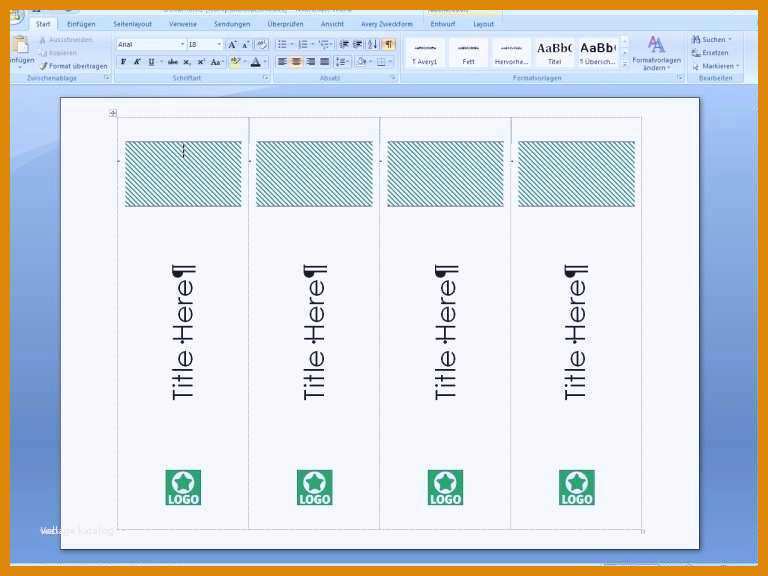Align text left

pyautogui.click(x=282, y=62)
